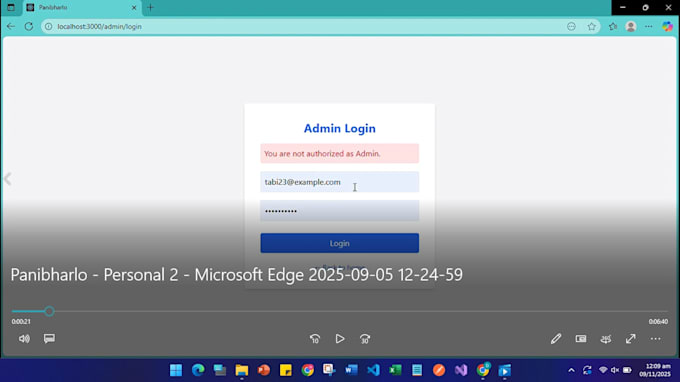Open the browser profile avatar
680x382 pixels.
[x=631, y=26]
